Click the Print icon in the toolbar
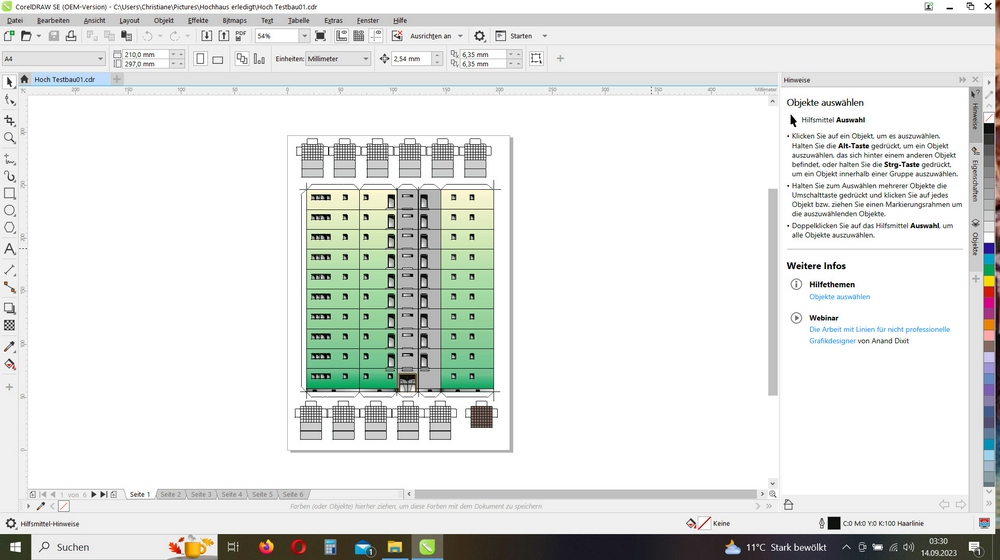 (73, 36)
